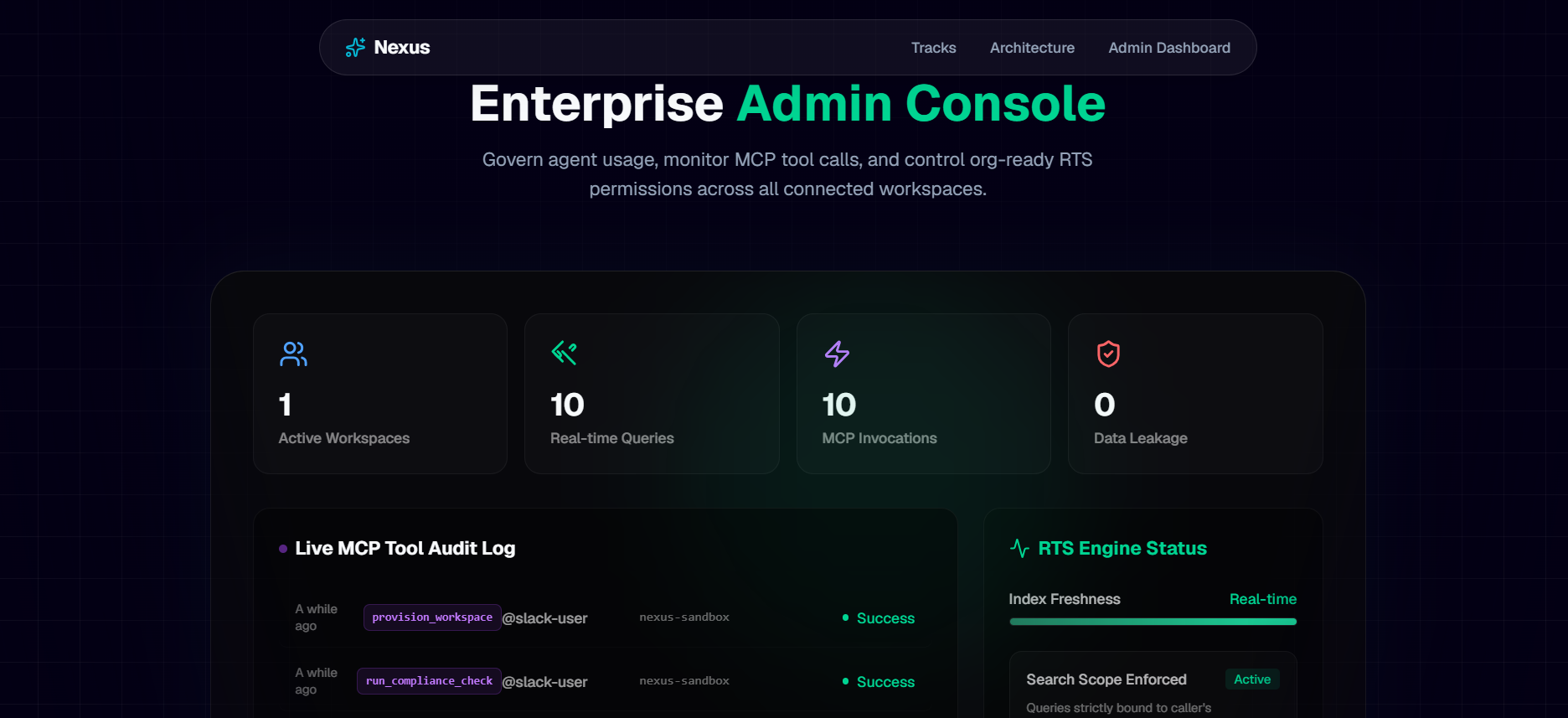The image size is (1568, 718).
Task: Click @slack-user in run_compliance_check row
Action: tap(544, 682)
